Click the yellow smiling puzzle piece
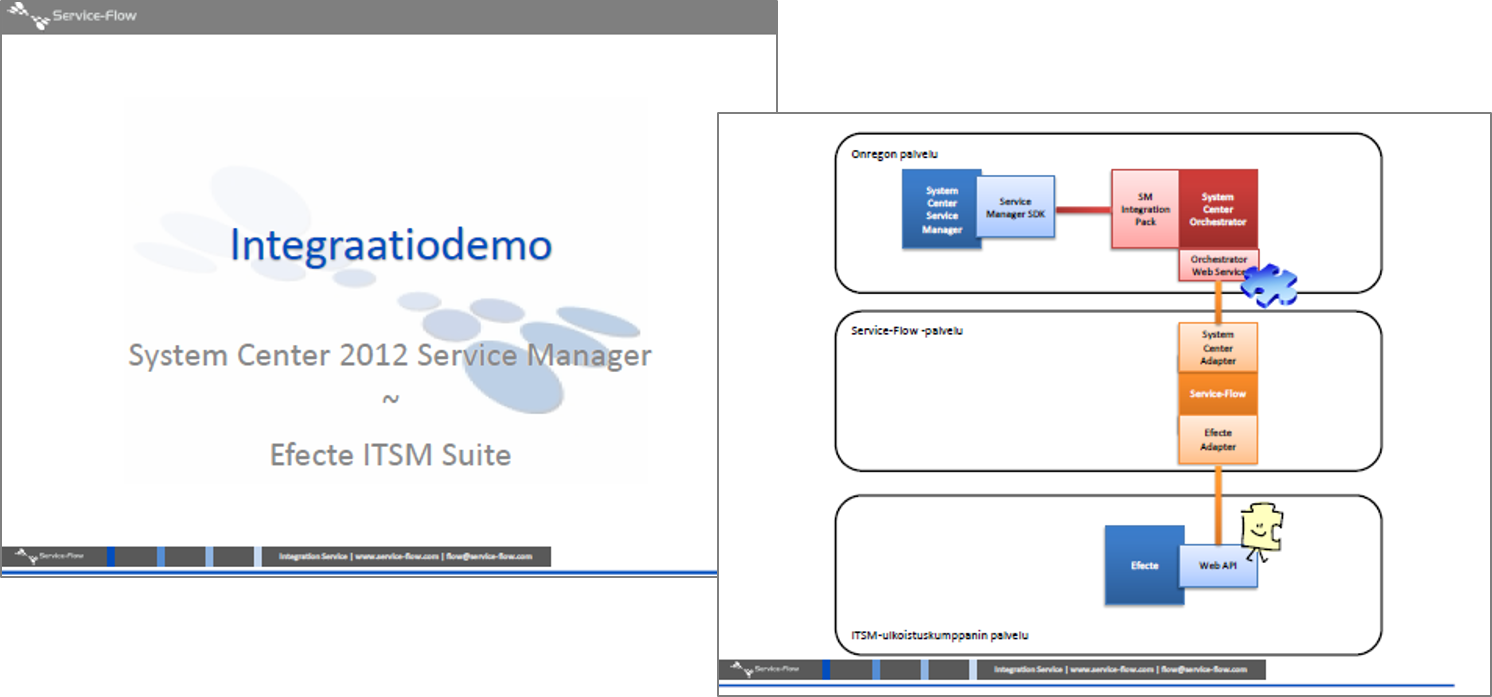 tap(1261, 528)
